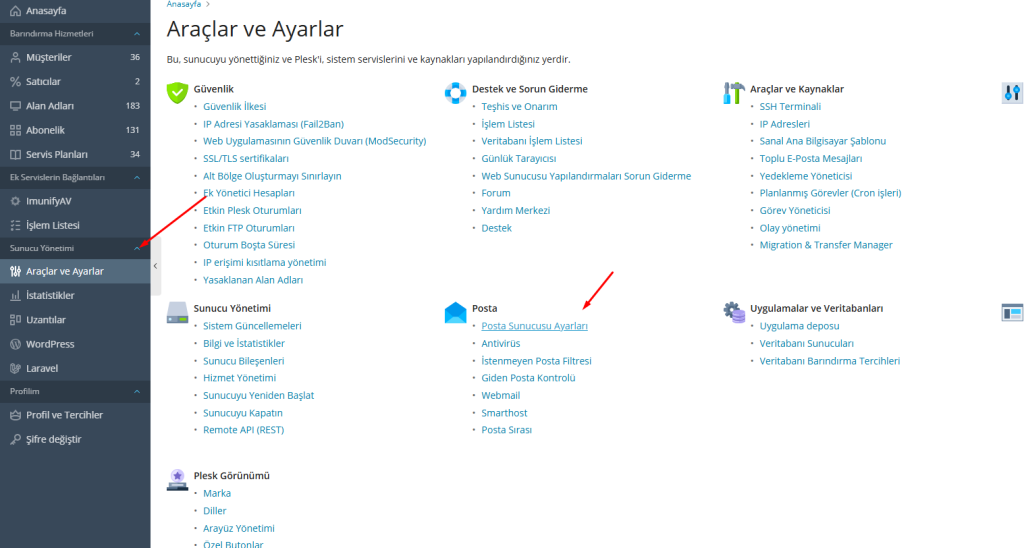Click the Destek ve Sorun Giderme lifebuoy icon

pyautogui.click(x=455, y=93)
